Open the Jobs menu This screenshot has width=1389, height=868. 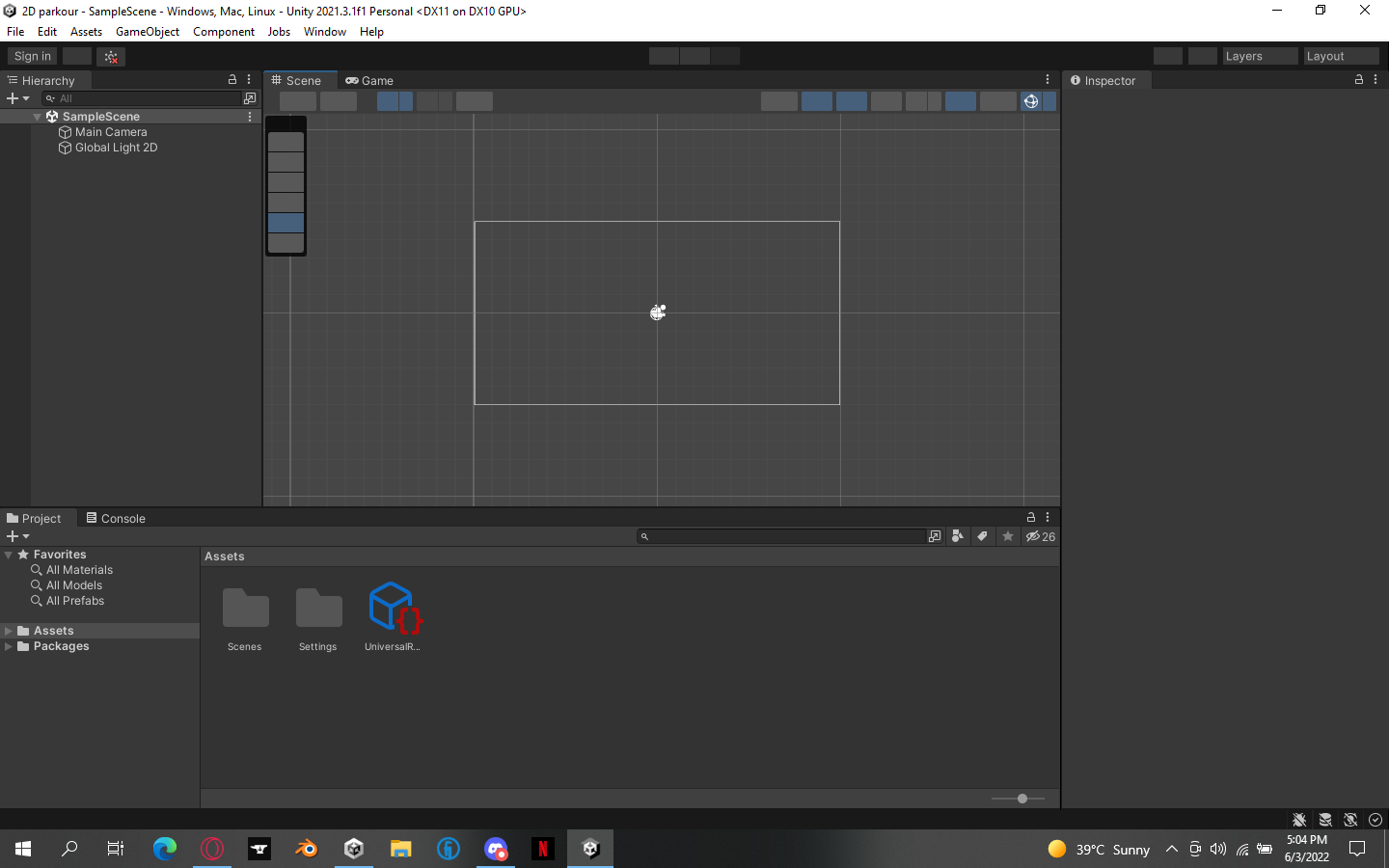tap(279, 32)
